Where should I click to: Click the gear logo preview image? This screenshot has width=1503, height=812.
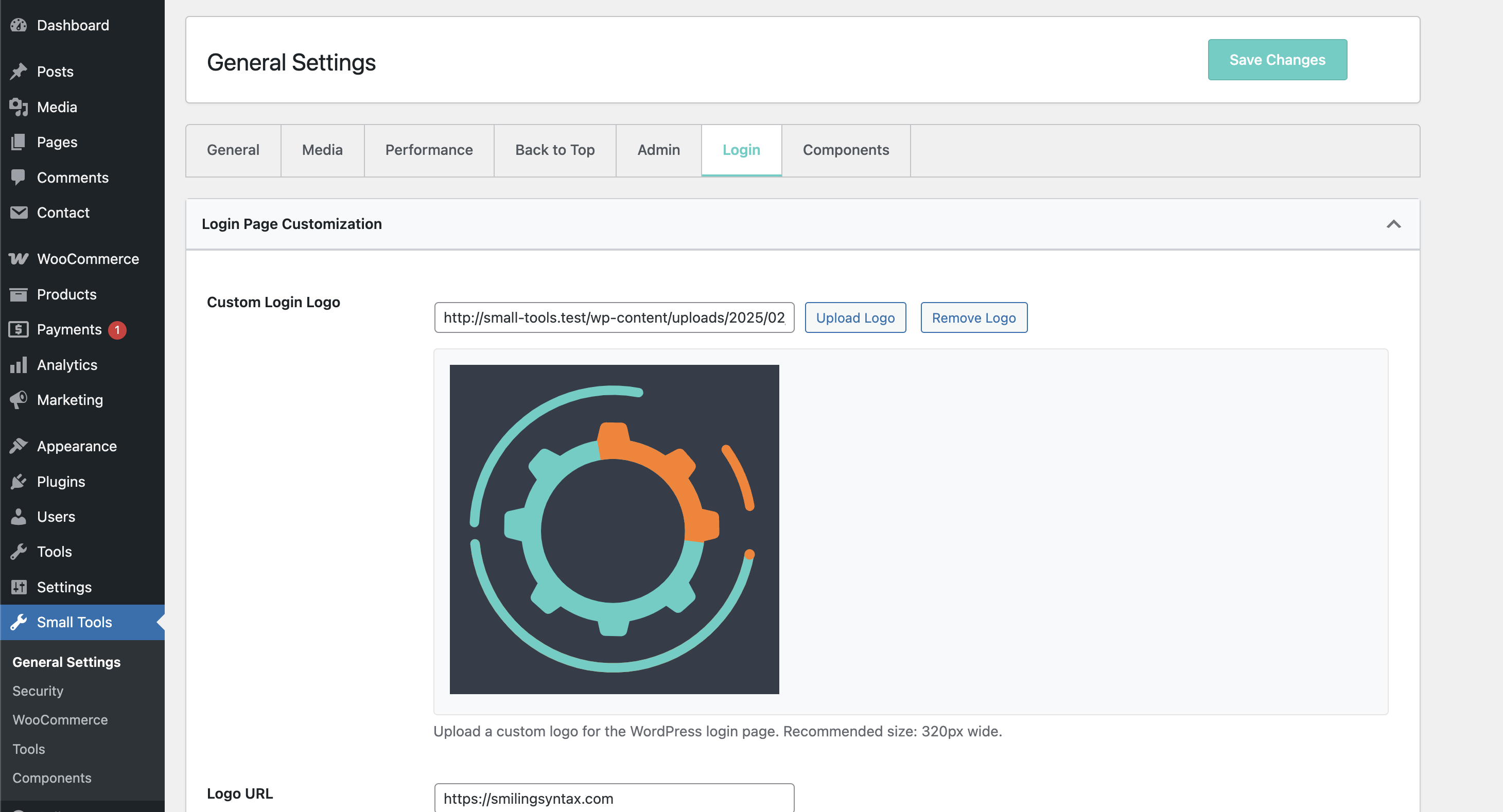tap(614, 529)
